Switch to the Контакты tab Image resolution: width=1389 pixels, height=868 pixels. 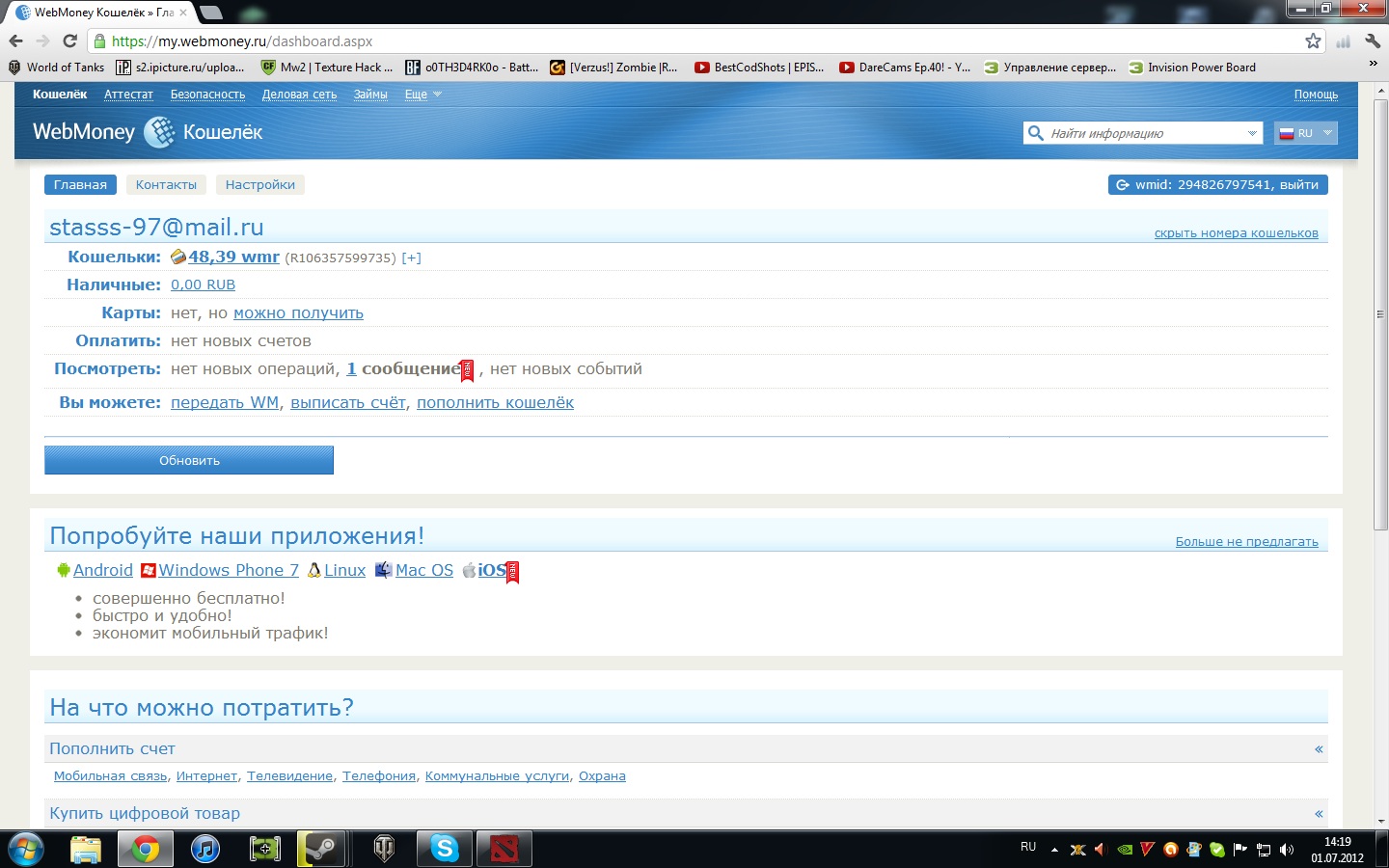click(166, 185)
